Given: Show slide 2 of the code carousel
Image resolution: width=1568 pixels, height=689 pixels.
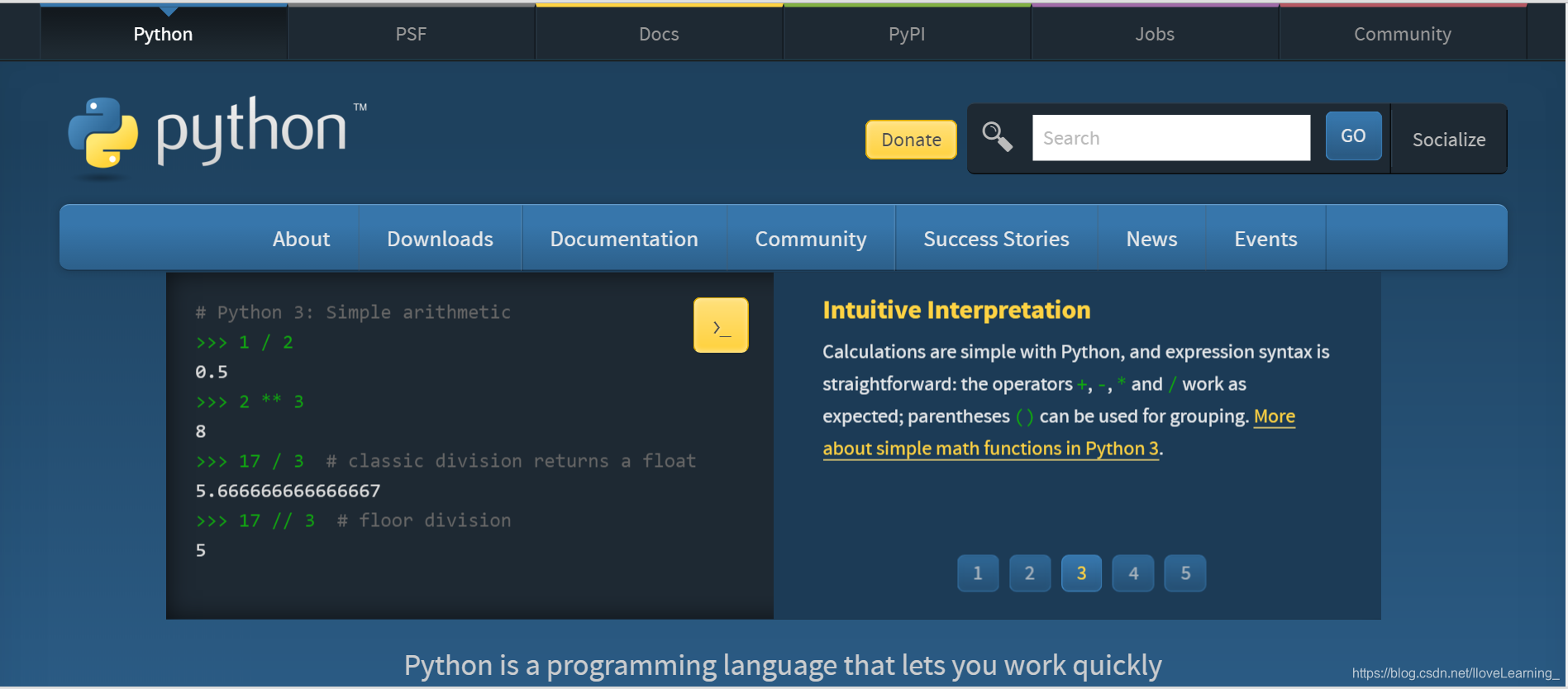Looking at the screenshot, I should (x=1030, y=573).
